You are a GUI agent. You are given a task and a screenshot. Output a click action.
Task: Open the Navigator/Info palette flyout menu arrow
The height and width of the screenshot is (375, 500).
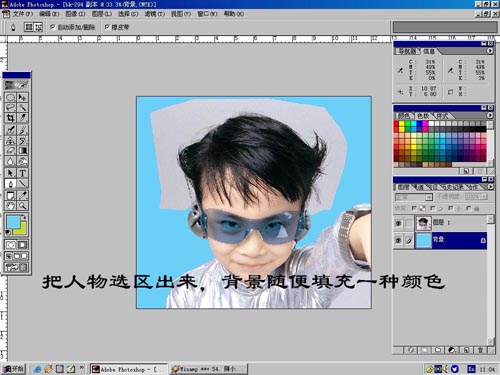(x=490, y=51)
